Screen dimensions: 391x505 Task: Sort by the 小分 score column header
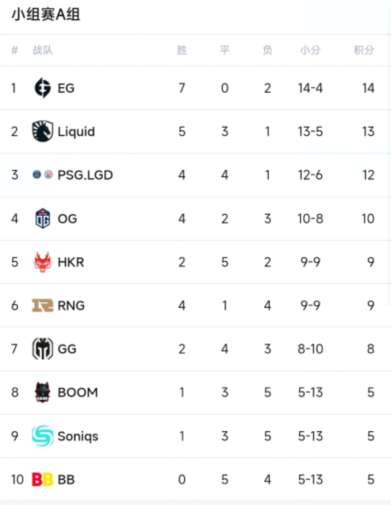(310, 50)
